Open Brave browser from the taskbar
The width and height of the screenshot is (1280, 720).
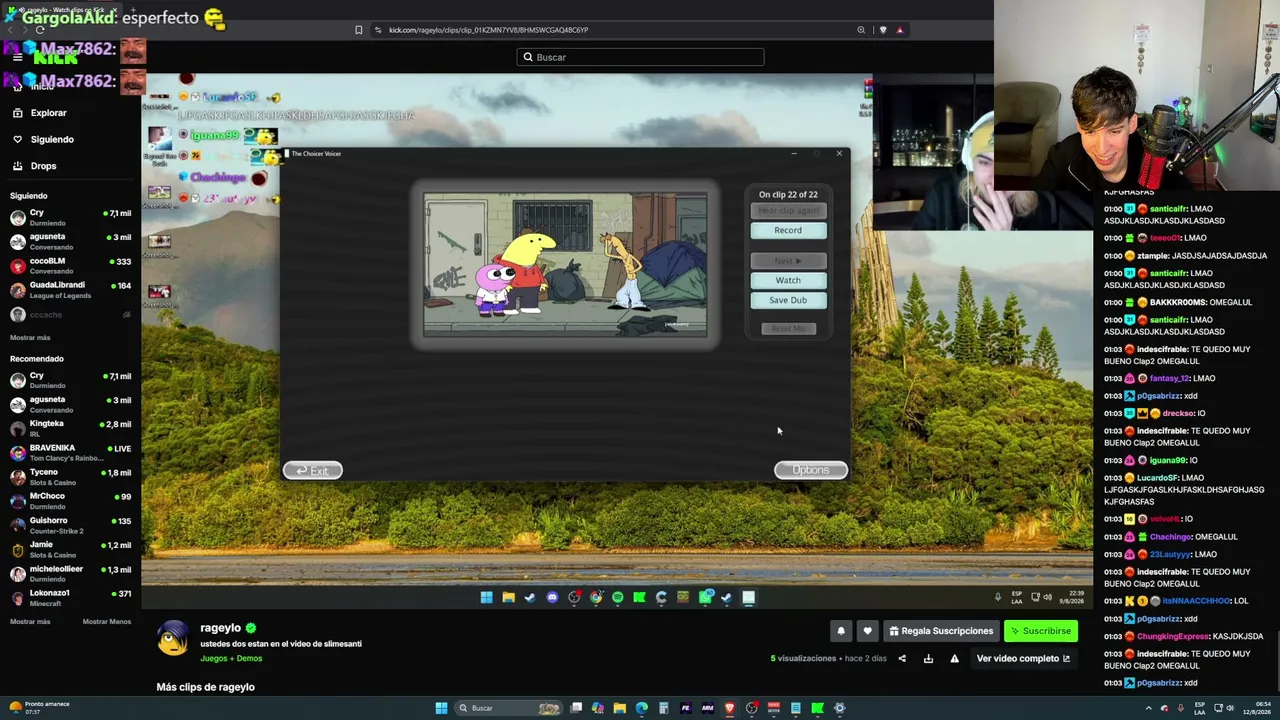pyautogui.click(x=730, y=708)
